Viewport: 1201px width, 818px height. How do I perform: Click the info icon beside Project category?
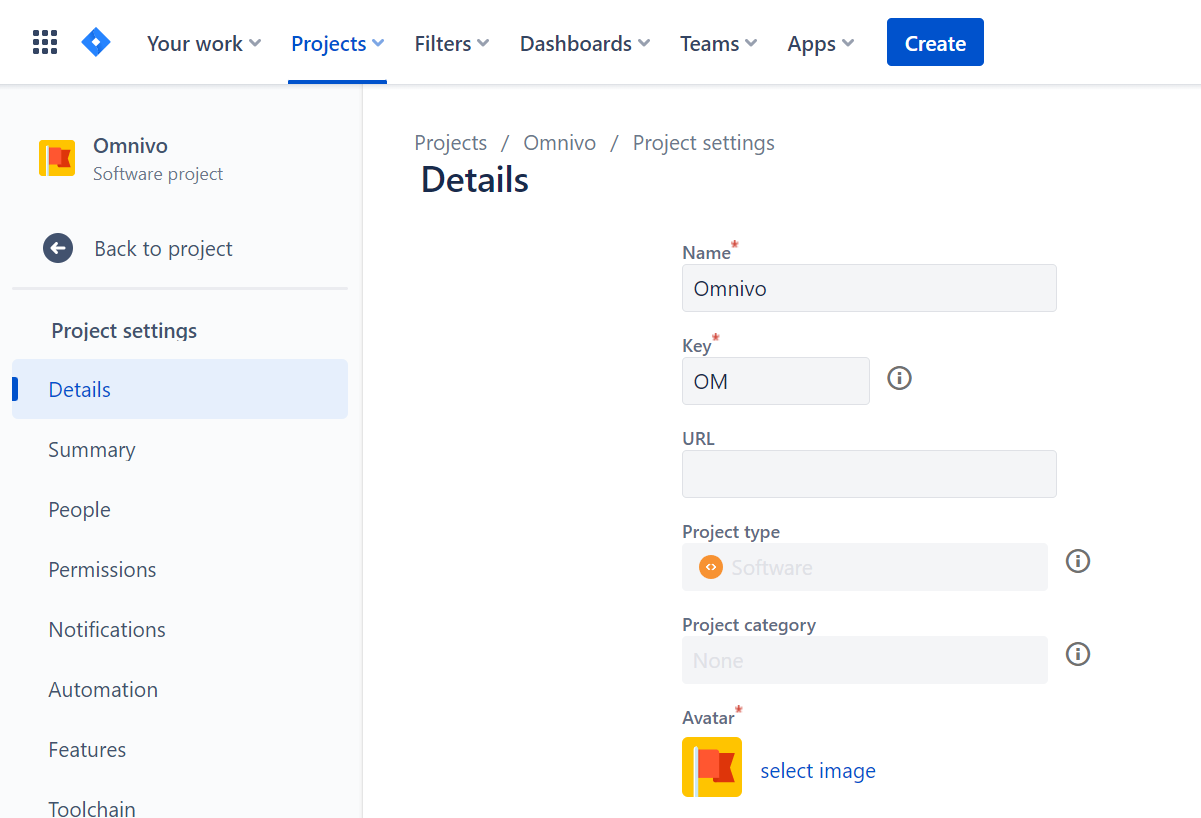click(x=1077, y=654)
